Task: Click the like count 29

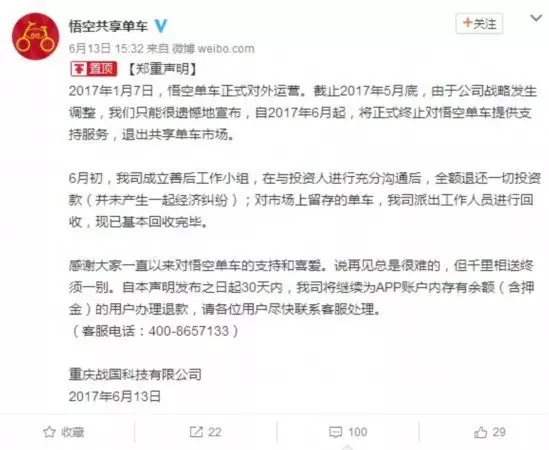Action: click(499, 432)
